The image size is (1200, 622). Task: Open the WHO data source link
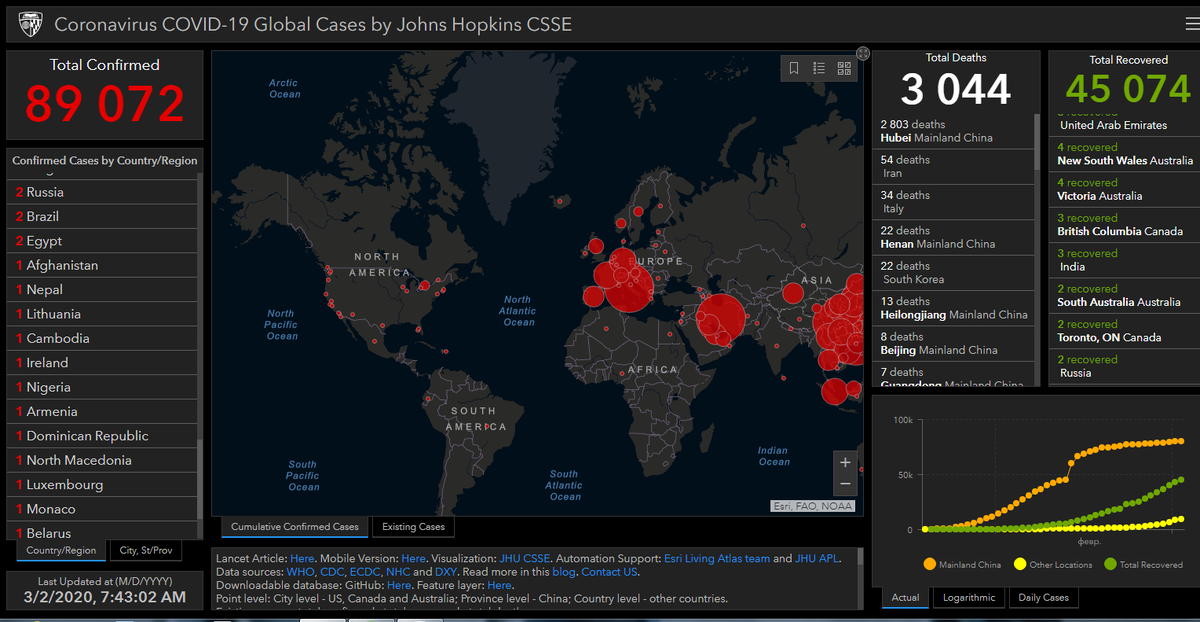click(x=300, y=572)
